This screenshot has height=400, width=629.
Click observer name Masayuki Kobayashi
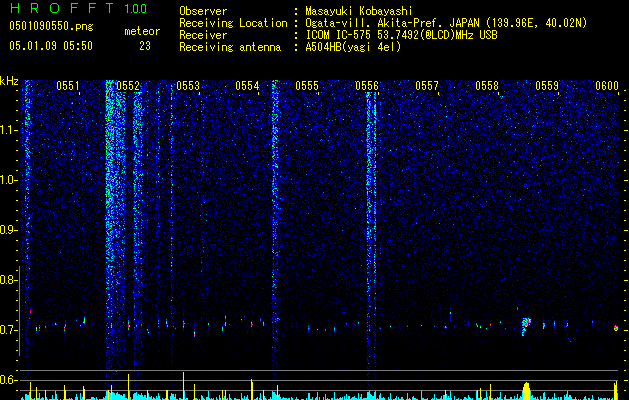[x=359, y=11]
